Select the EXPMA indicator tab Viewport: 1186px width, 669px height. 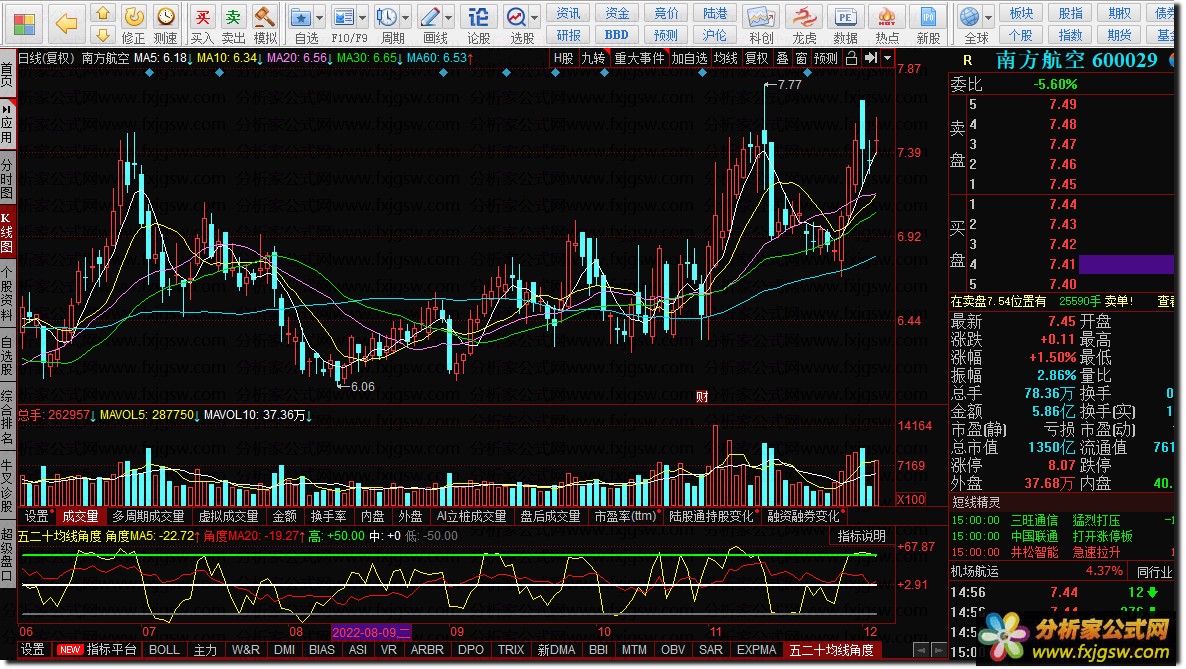756,650
